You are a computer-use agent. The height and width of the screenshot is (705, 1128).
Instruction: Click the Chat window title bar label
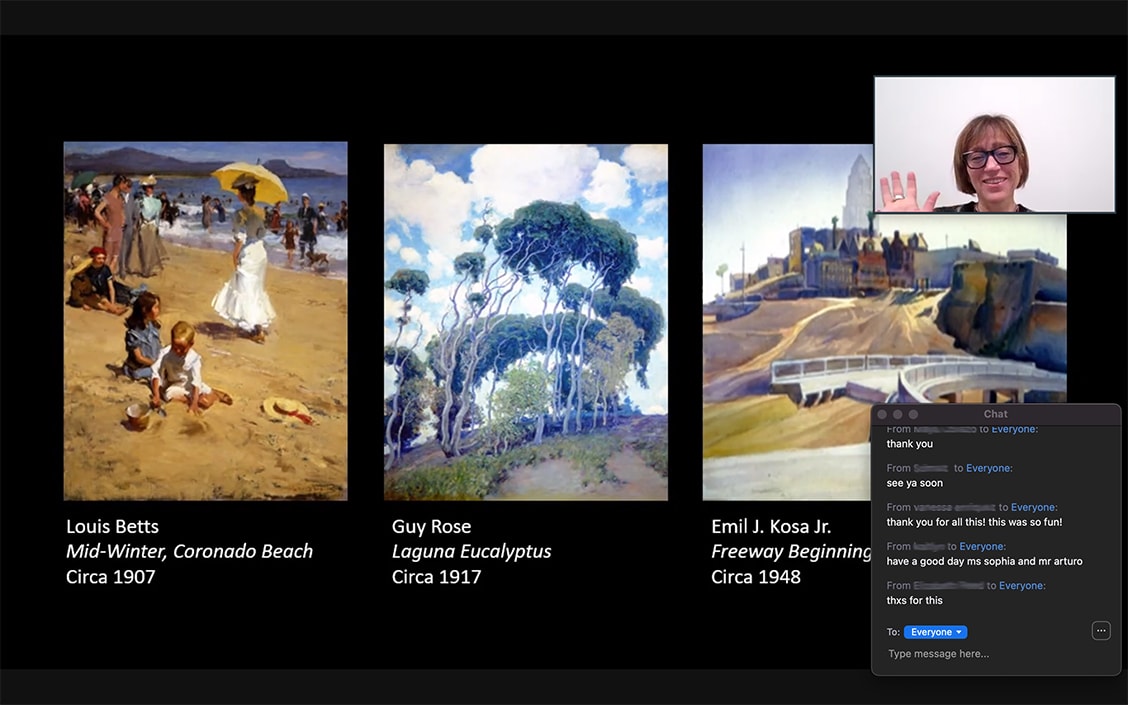(996, 414)
